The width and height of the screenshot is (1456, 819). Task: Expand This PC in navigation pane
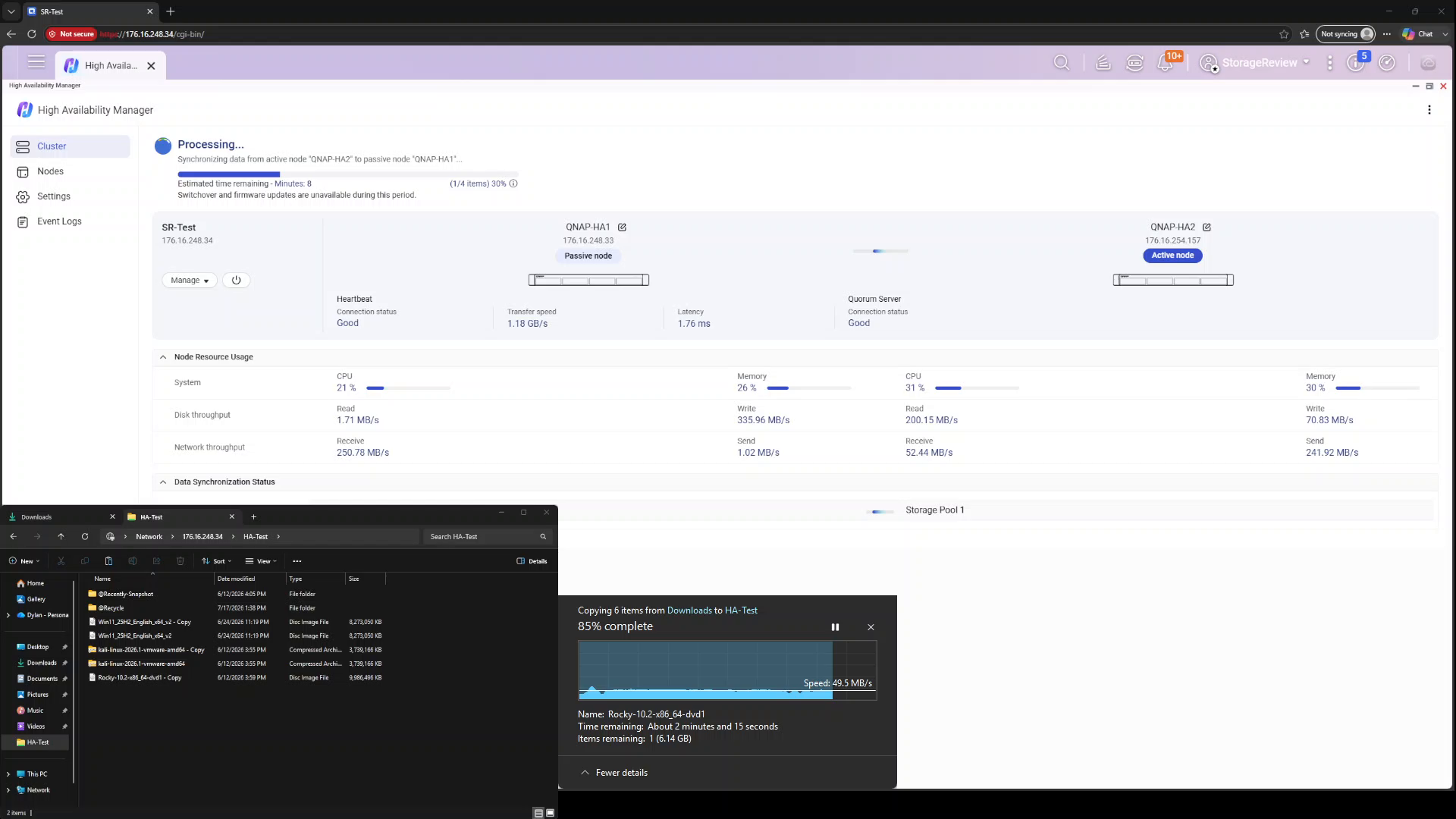[8, 774]
